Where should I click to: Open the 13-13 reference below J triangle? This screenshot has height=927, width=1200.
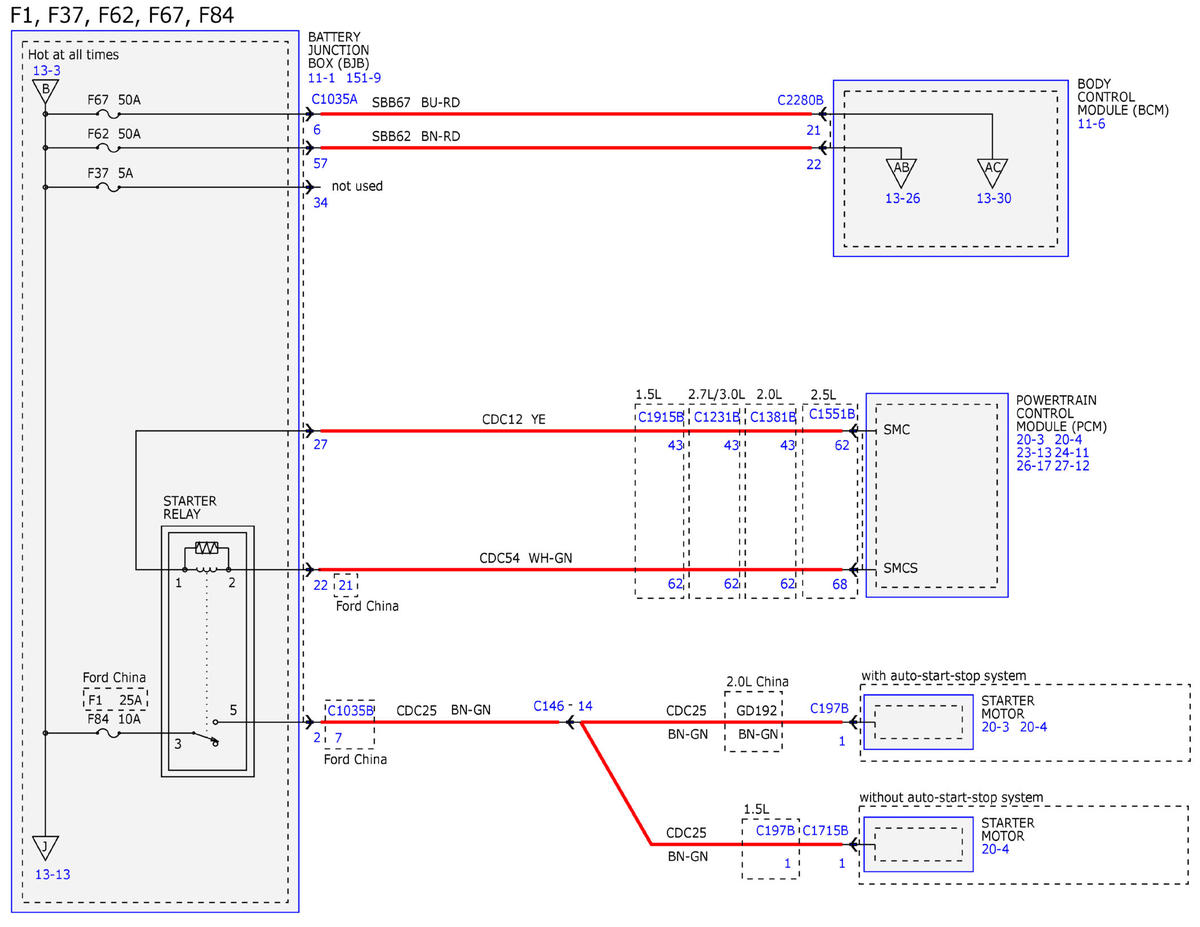[x=52, y=874]
